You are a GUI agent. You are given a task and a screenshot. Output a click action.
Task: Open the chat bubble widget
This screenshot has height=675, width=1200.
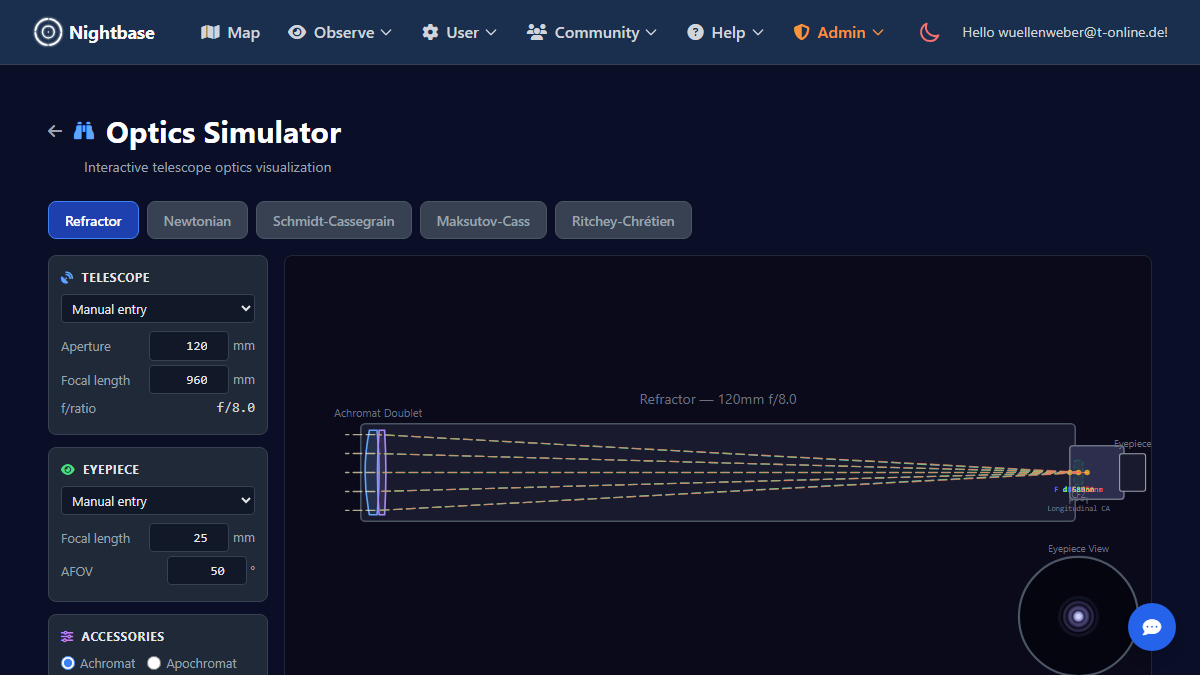[1151, 627]
